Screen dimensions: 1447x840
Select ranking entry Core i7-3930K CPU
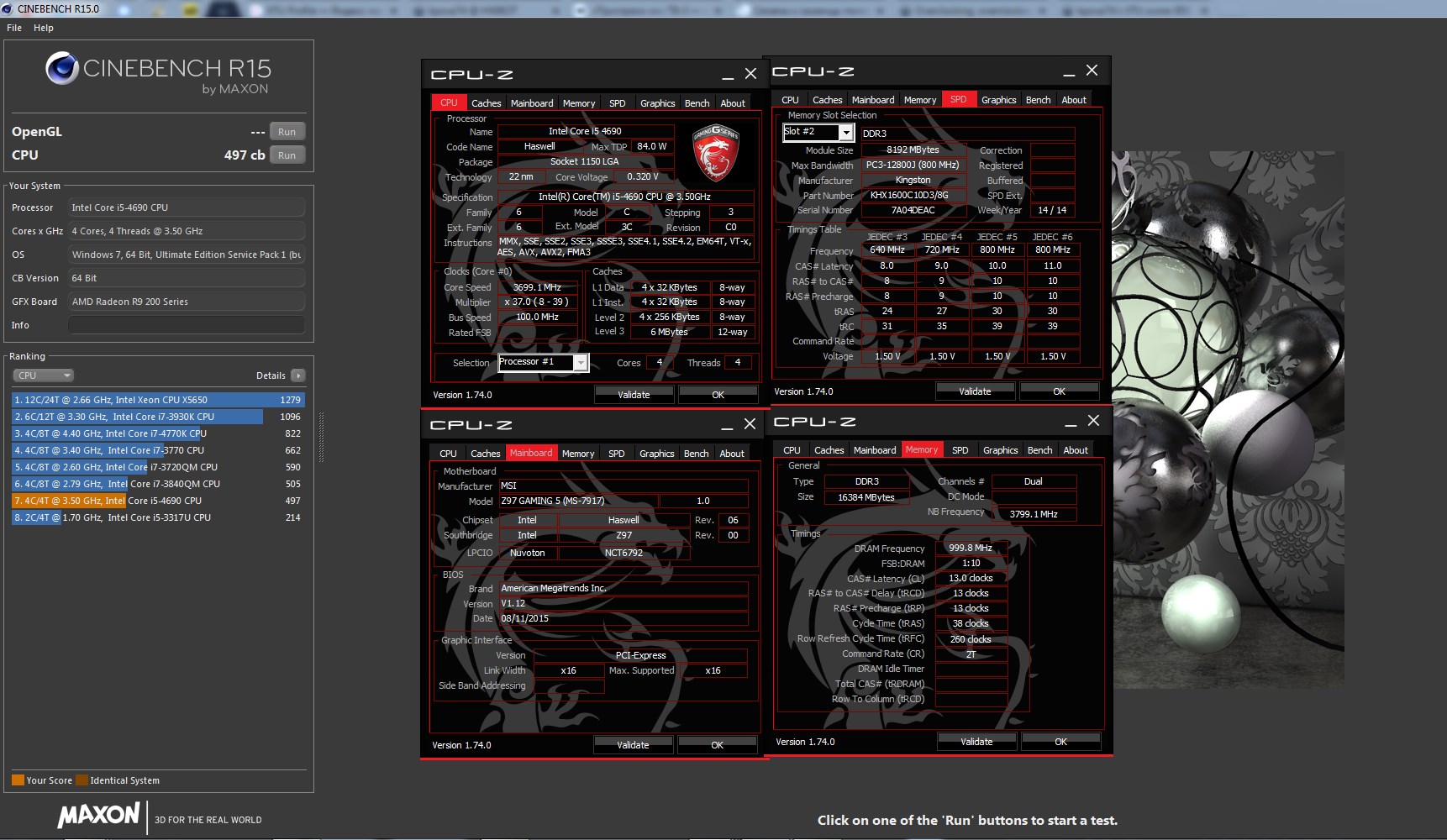(x=158, y=417)
